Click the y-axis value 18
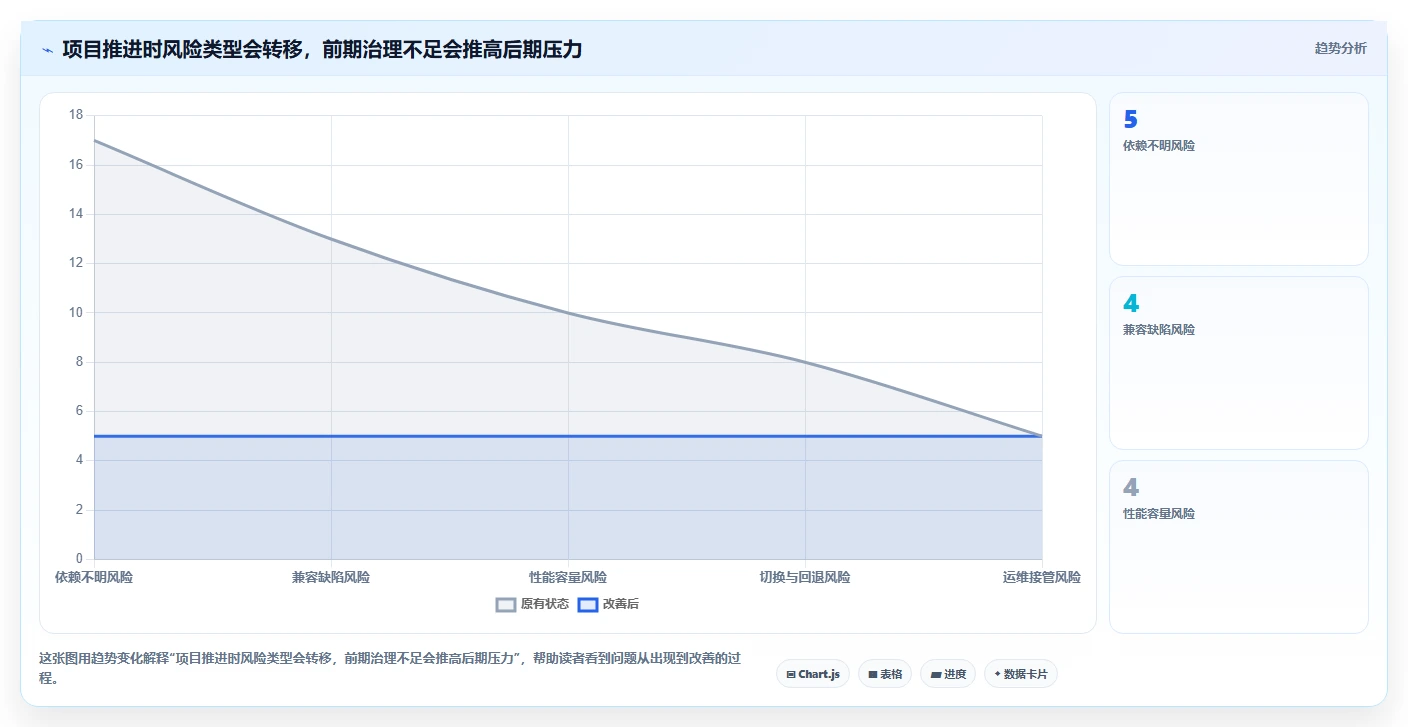 76,115
